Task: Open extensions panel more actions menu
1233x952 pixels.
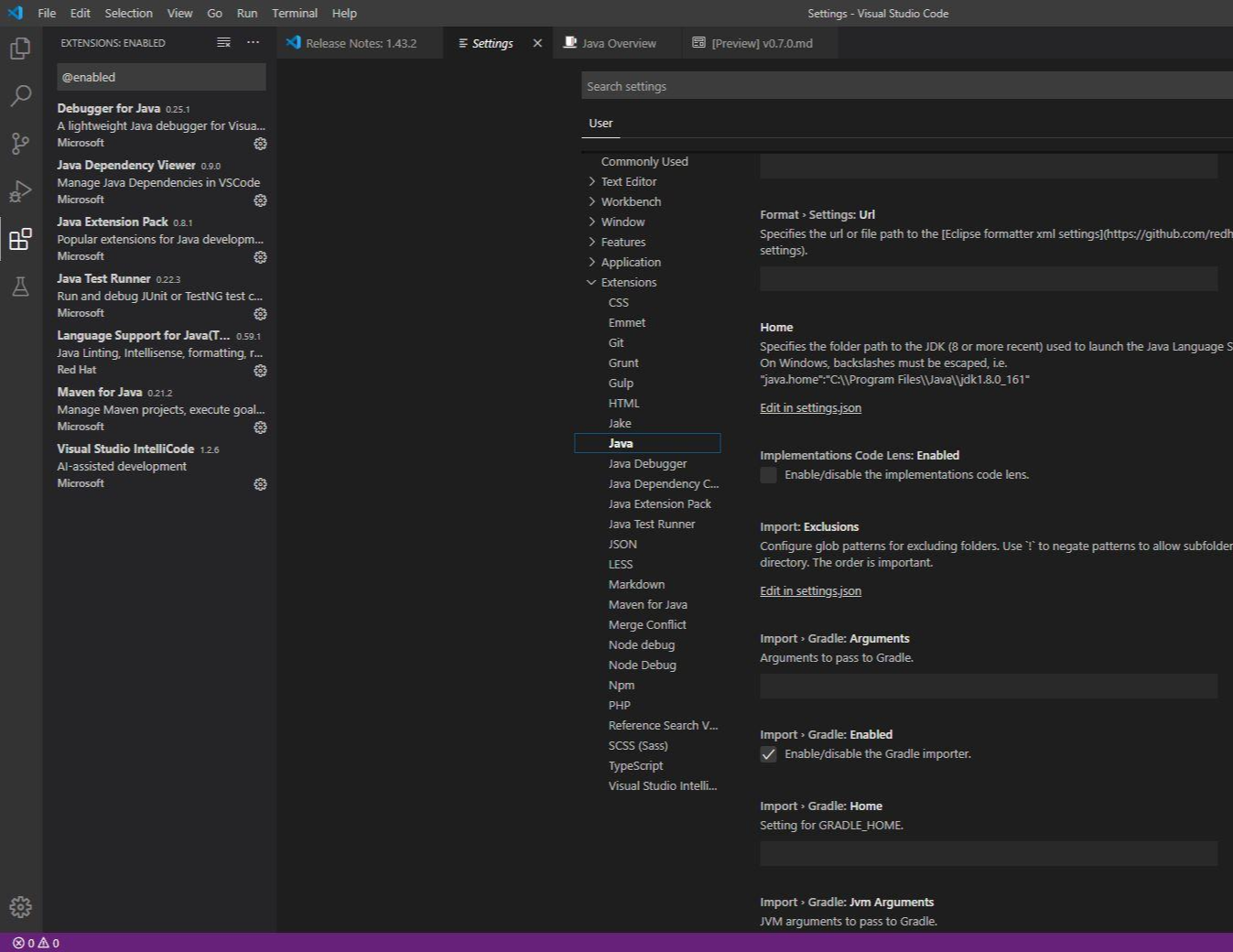Action: click(253, 43)
